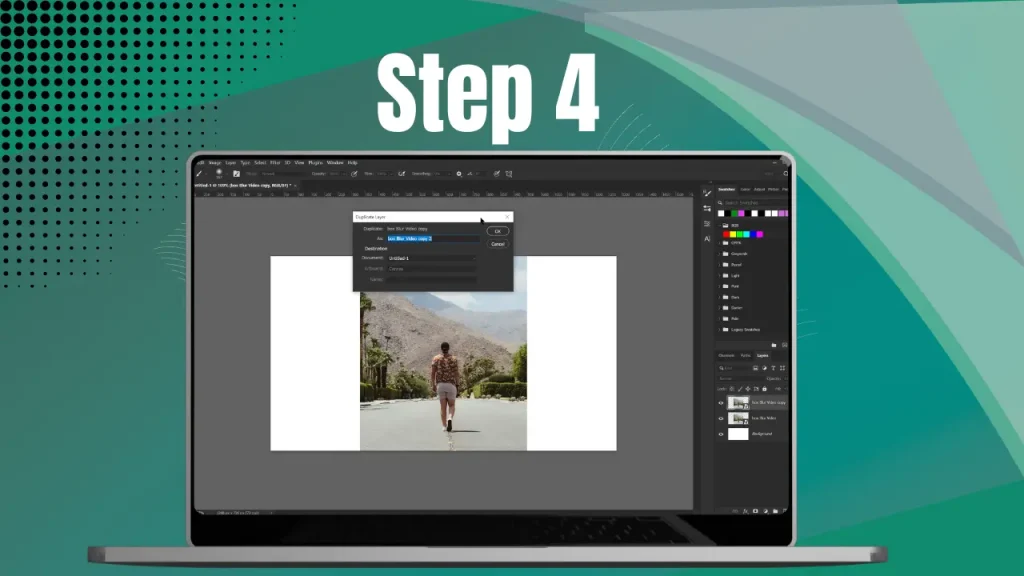Click the search icon at top right
The height and width of the screenshot is (576, 1024).
point(786,174)
